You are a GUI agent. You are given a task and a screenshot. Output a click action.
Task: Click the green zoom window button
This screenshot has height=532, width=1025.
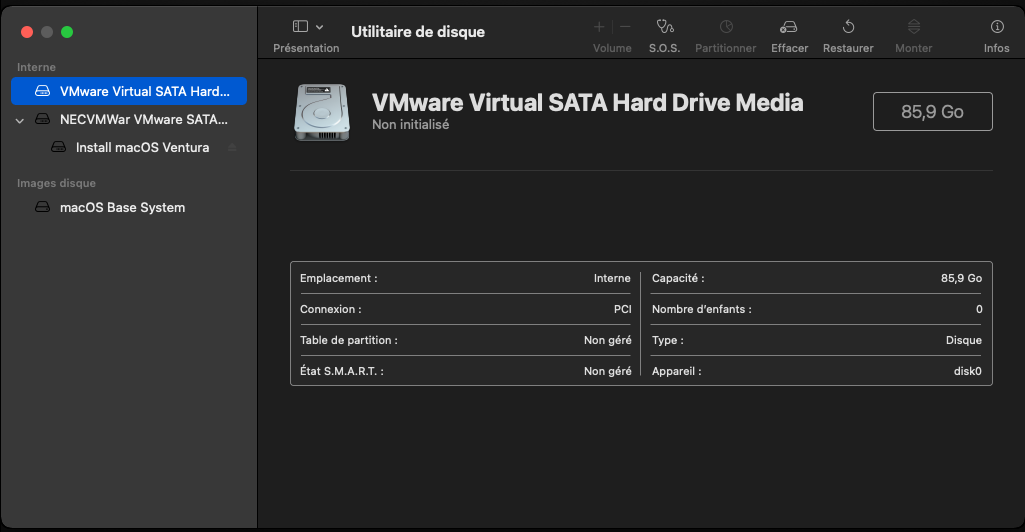point(67,32)
